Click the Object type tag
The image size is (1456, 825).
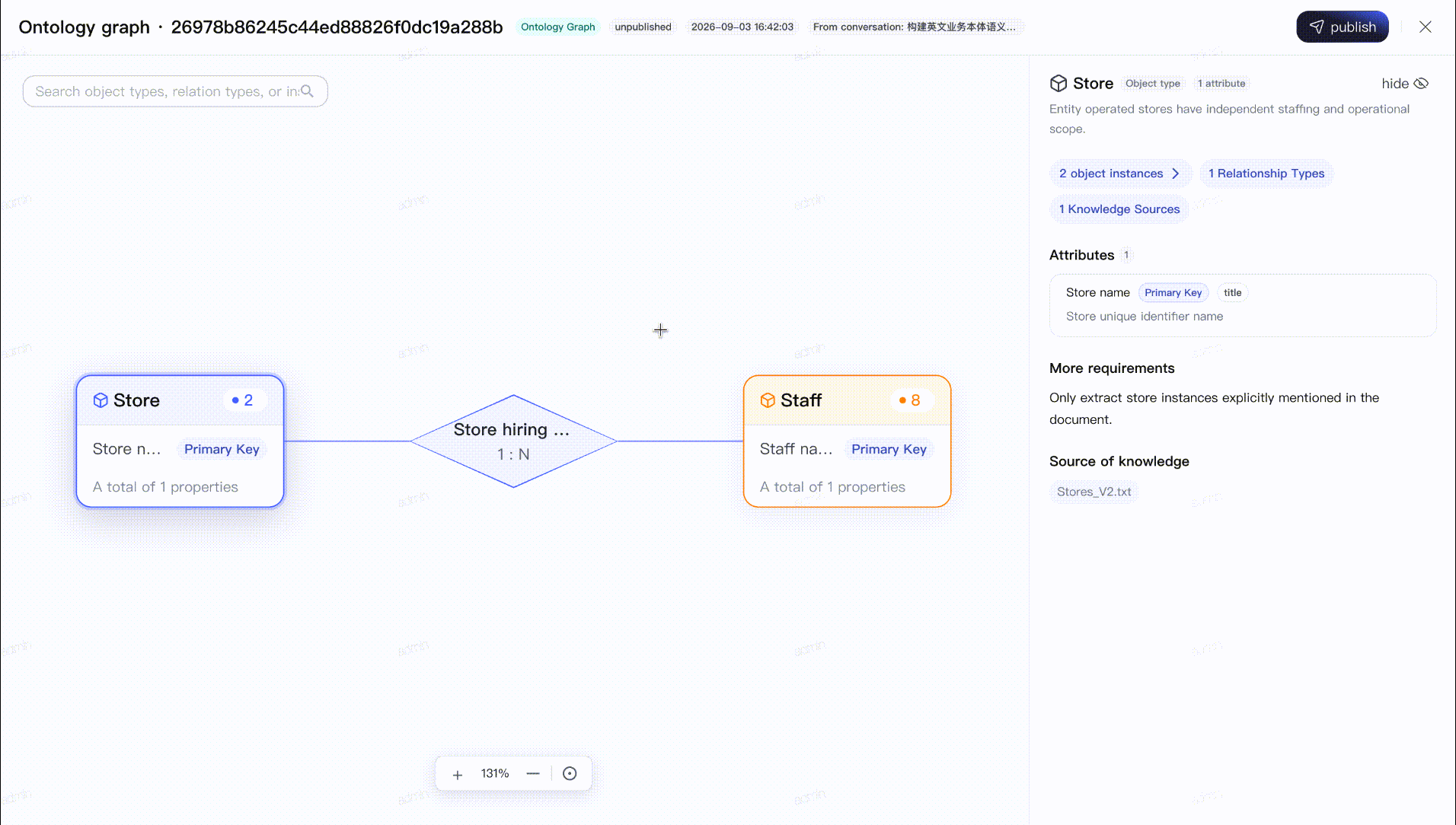pyautogui.click(x=1153, y=84)
